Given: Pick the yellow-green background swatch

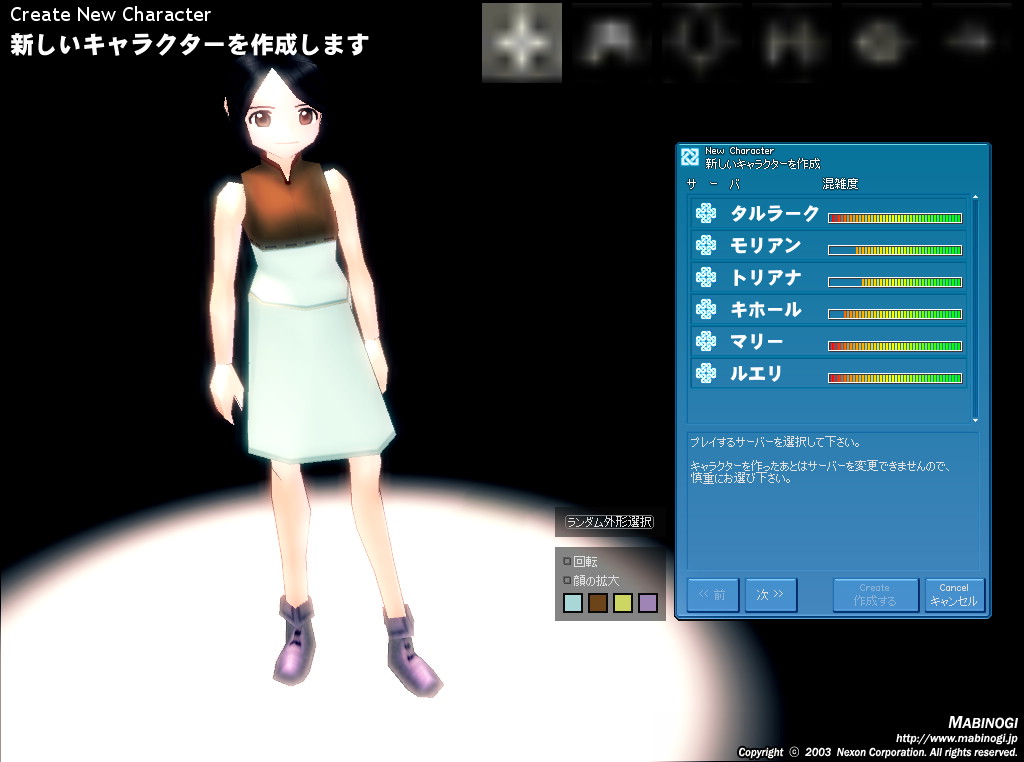Looking at the screenshot, I should click(622, 603).
